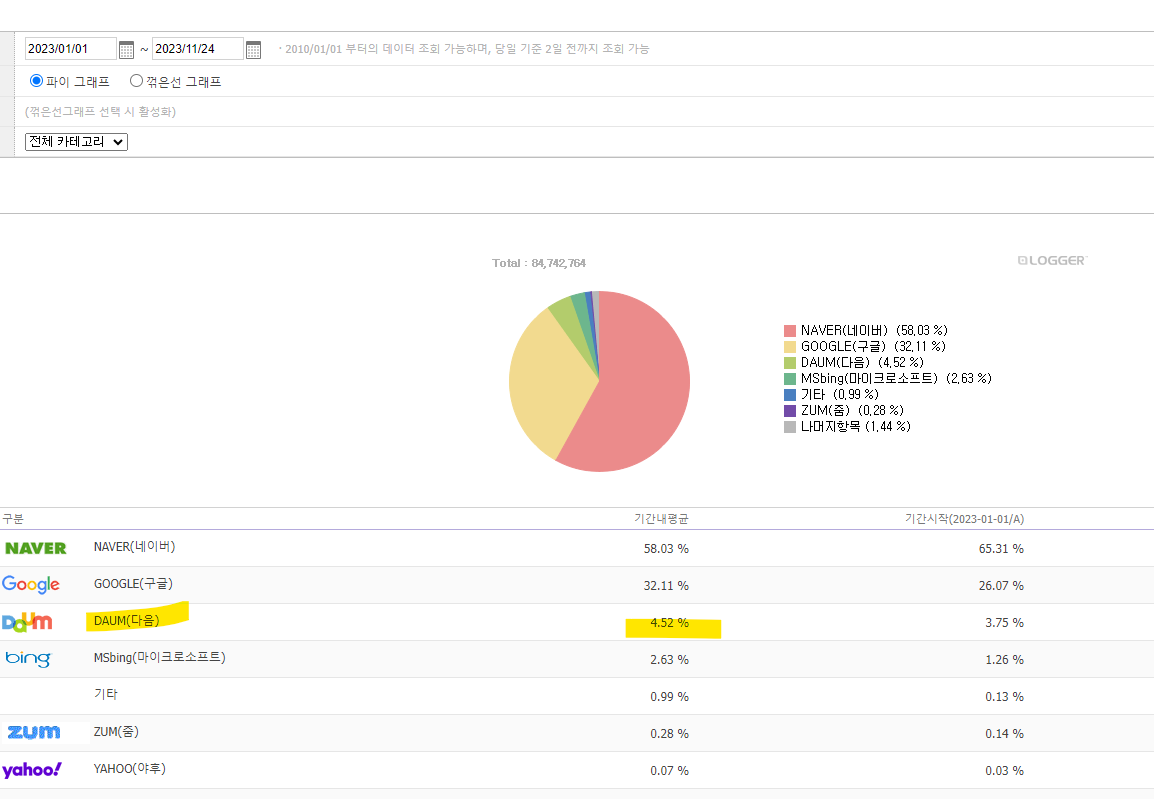Click the GOOGLE(구글) legend label
The width and height of the screenshot is (1154, 799).
click(873, 347)
